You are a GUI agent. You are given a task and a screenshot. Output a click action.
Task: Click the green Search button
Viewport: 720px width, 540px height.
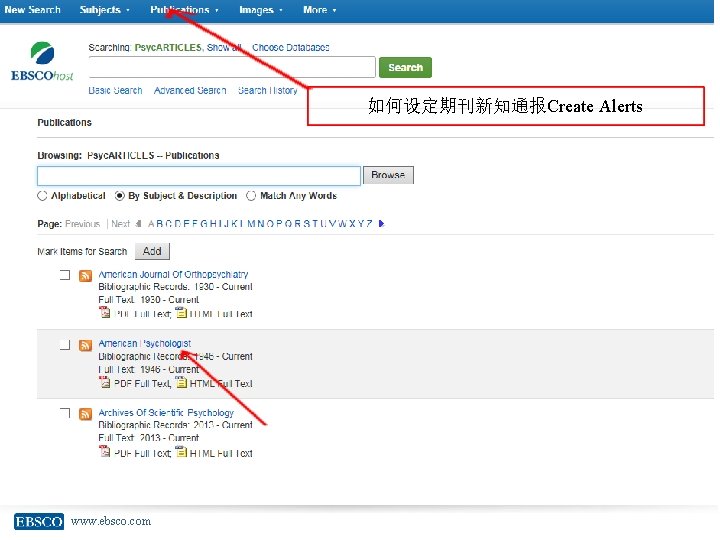pyautogui.click(x=405, y=68)
